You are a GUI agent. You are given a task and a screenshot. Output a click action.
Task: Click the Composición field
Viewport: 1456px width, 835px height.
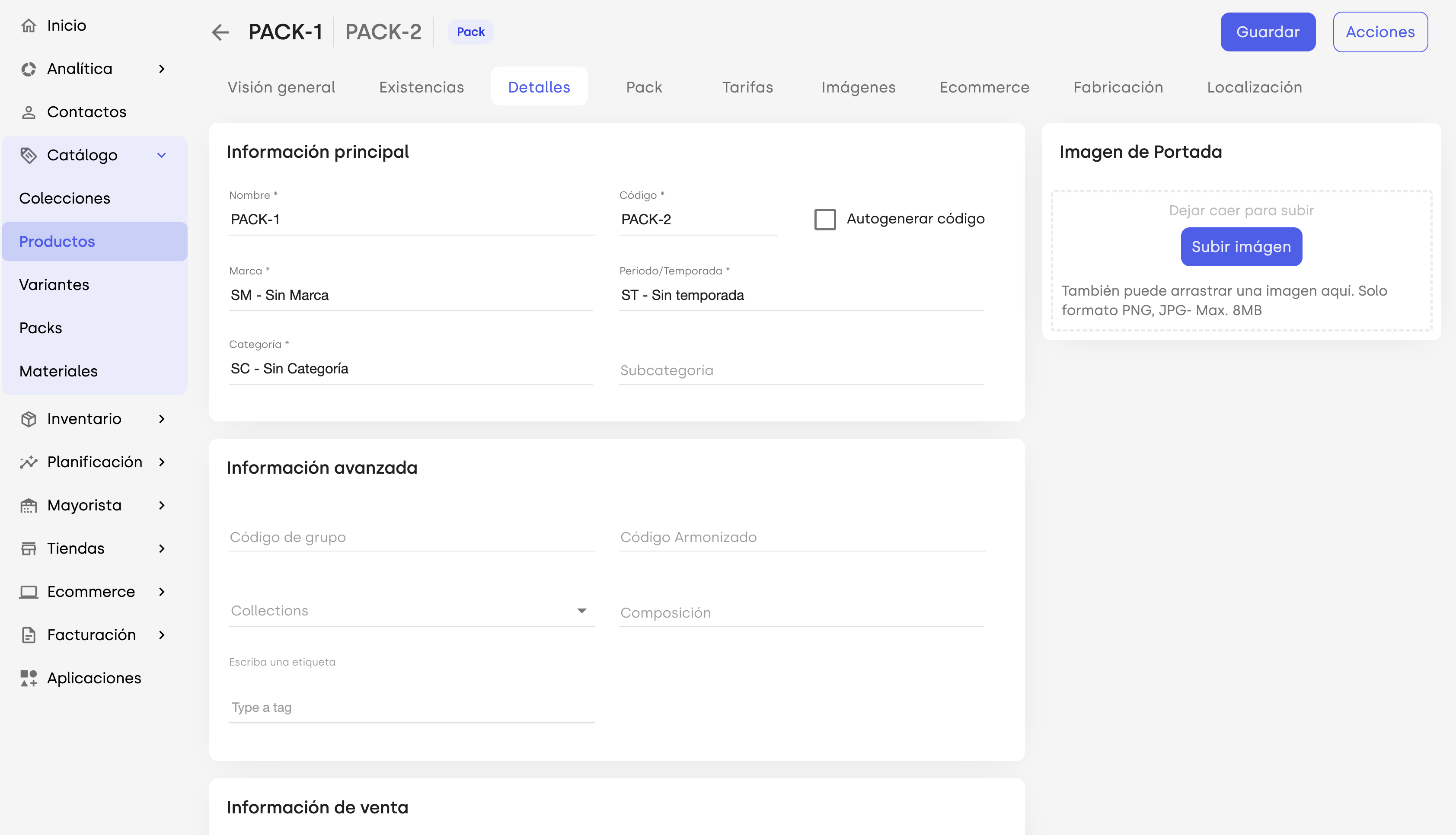[801, 613]
